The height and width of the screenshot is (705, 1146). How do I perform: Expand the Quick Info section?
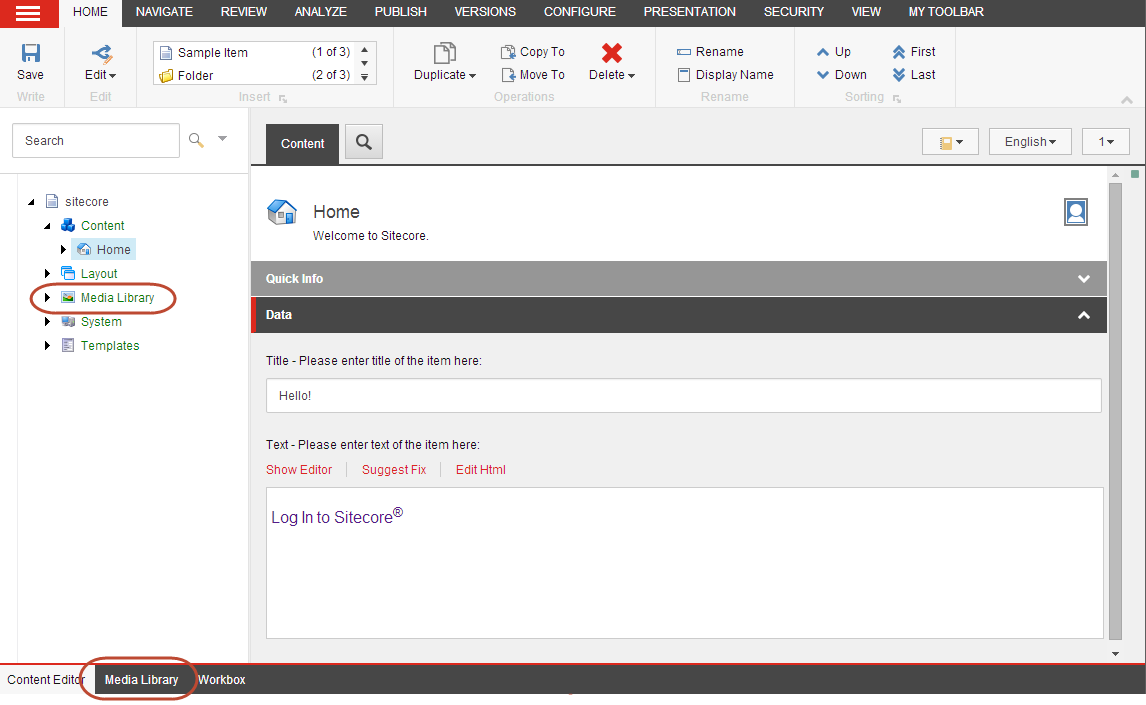[x=1084, y=278]
